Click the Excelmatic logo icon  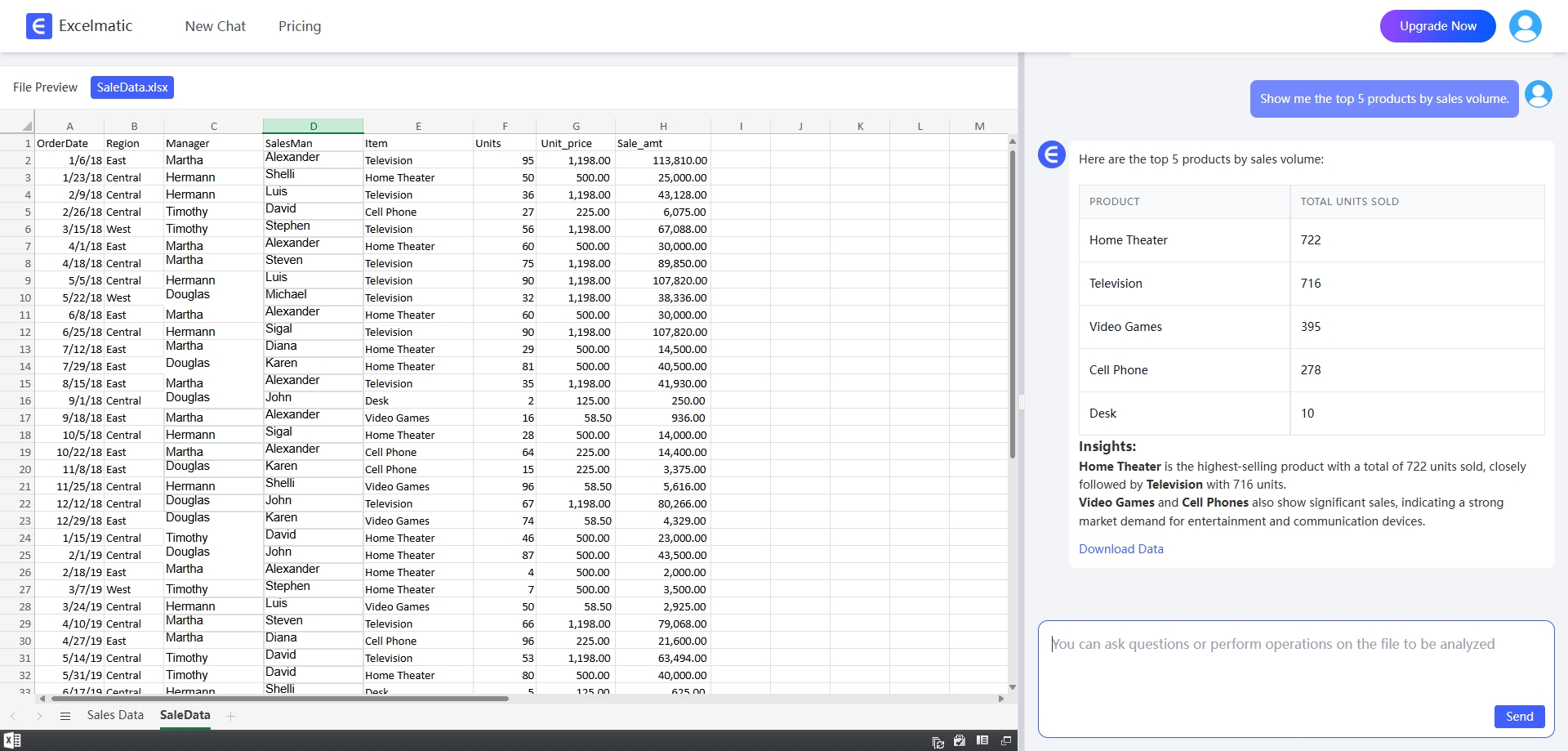(38, 26)
